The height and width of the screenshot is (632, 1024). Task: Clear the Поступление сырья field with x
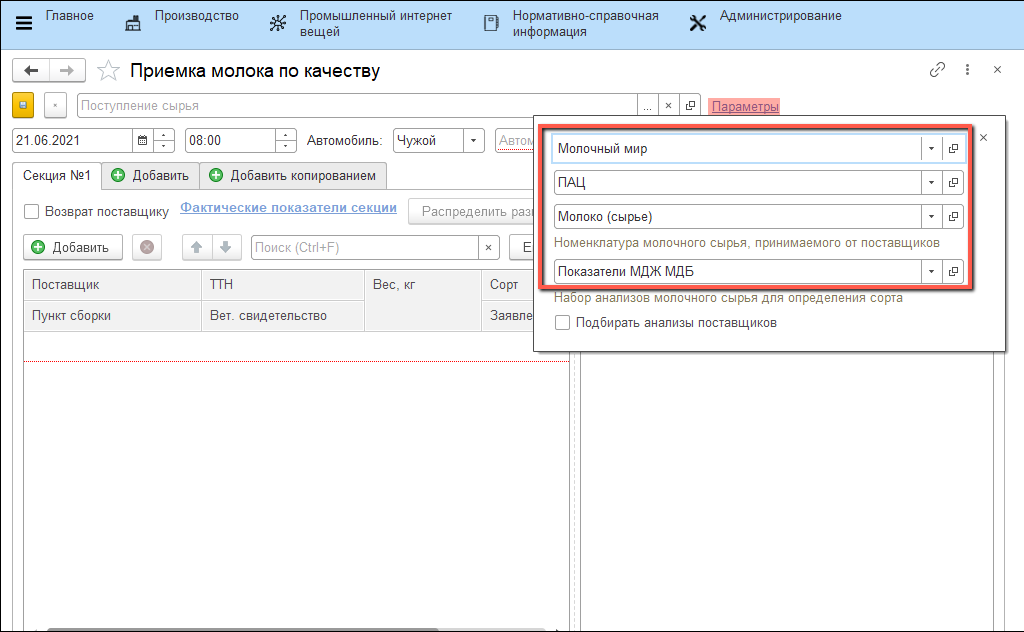click(x=668, y=106)
